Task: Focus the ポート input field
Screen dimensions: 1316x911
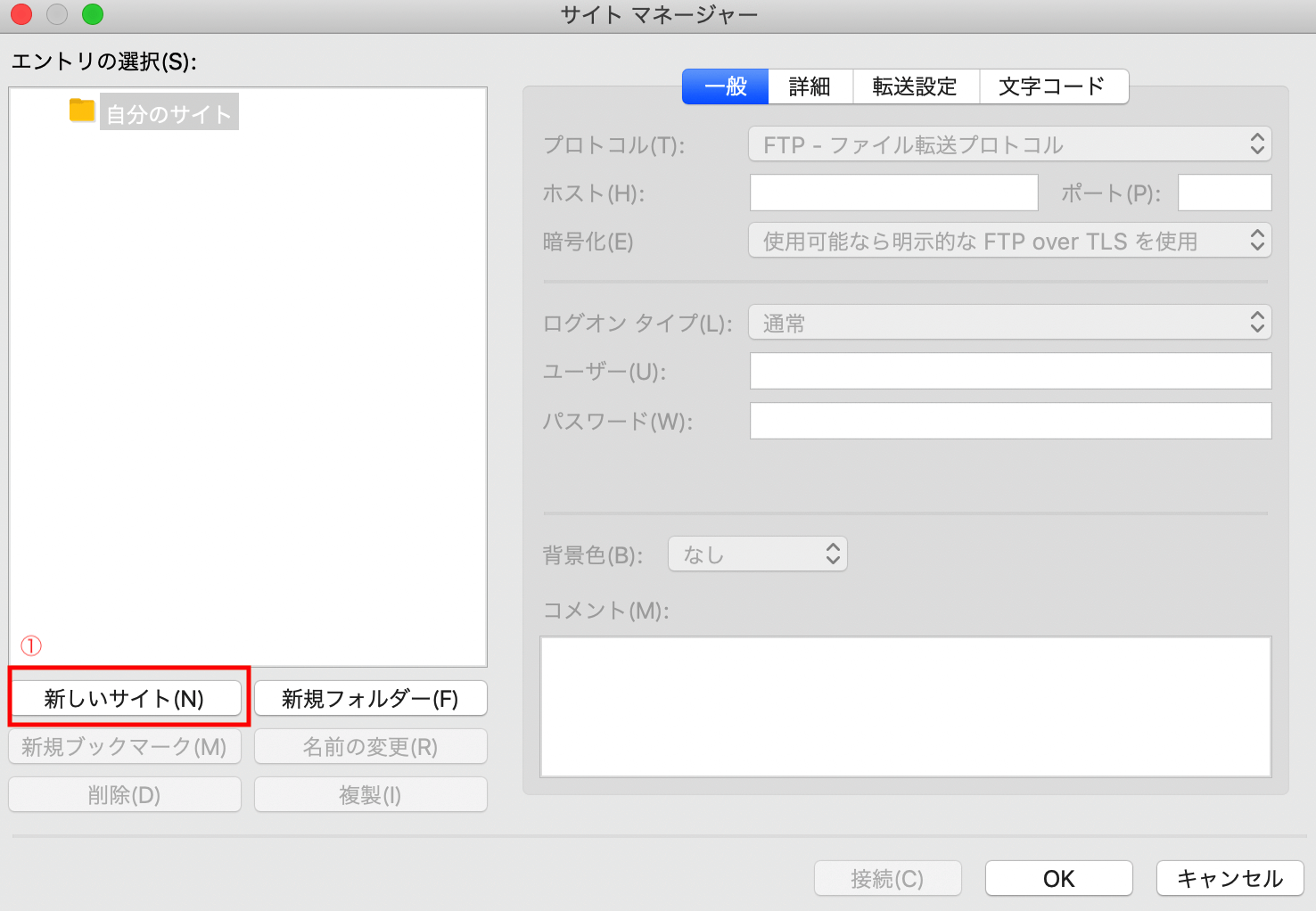Action: pyautogui.click(x=1225, y=193)
